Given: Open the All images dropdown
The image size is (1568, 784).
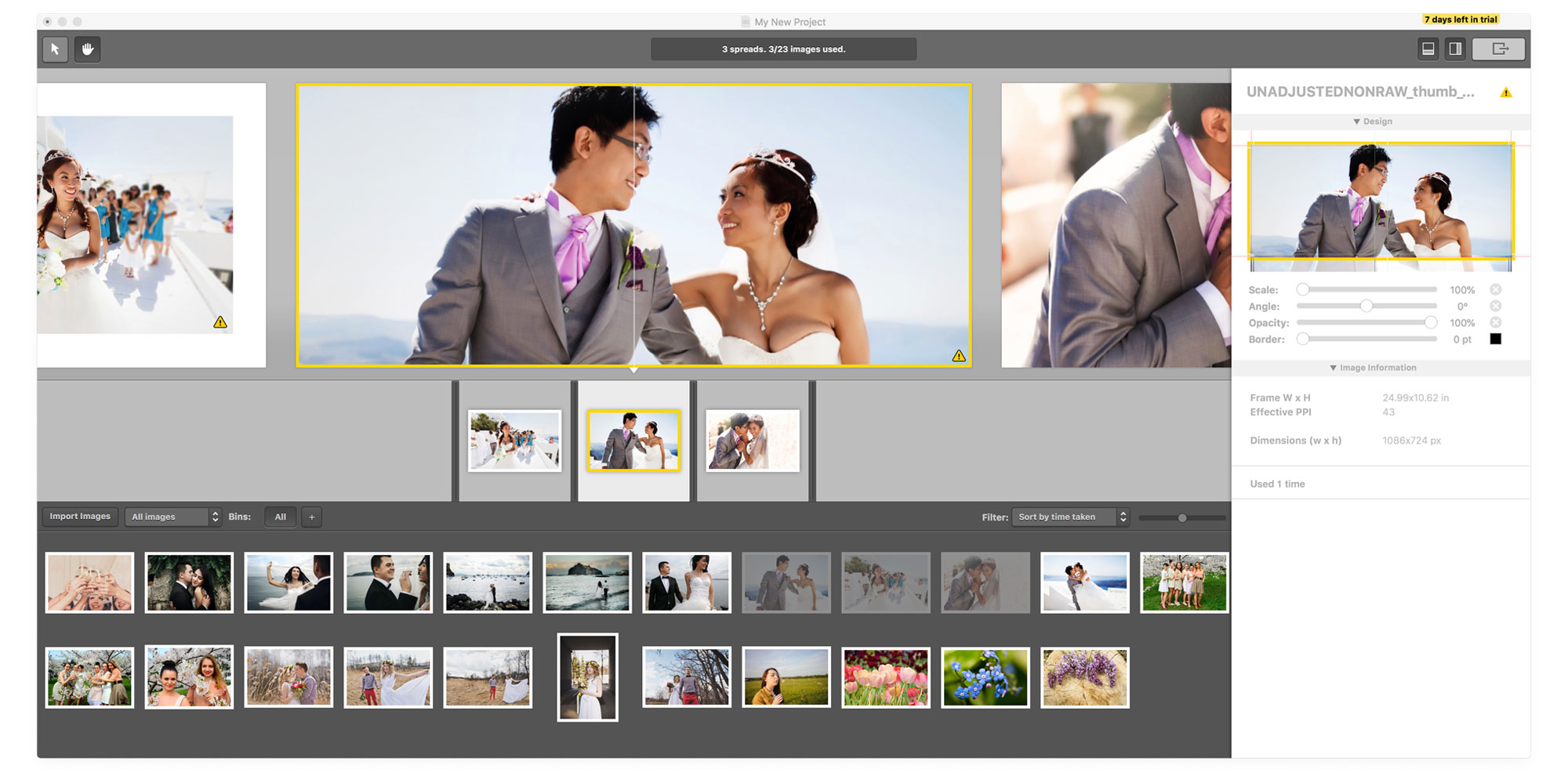Looking at the screenshot, I should [x=172, y=517].
